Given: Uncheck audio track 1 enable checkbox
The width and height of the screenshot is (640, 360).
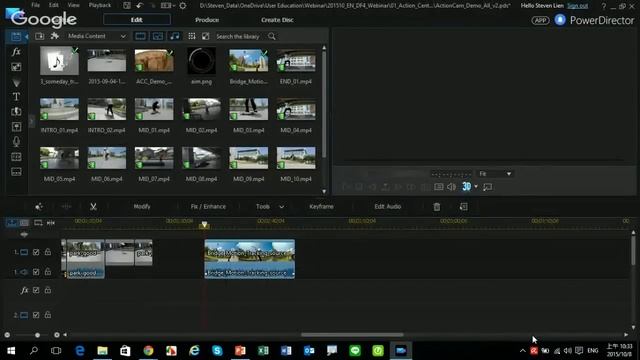Looking at the screenshot, I should tap(36, 272).
